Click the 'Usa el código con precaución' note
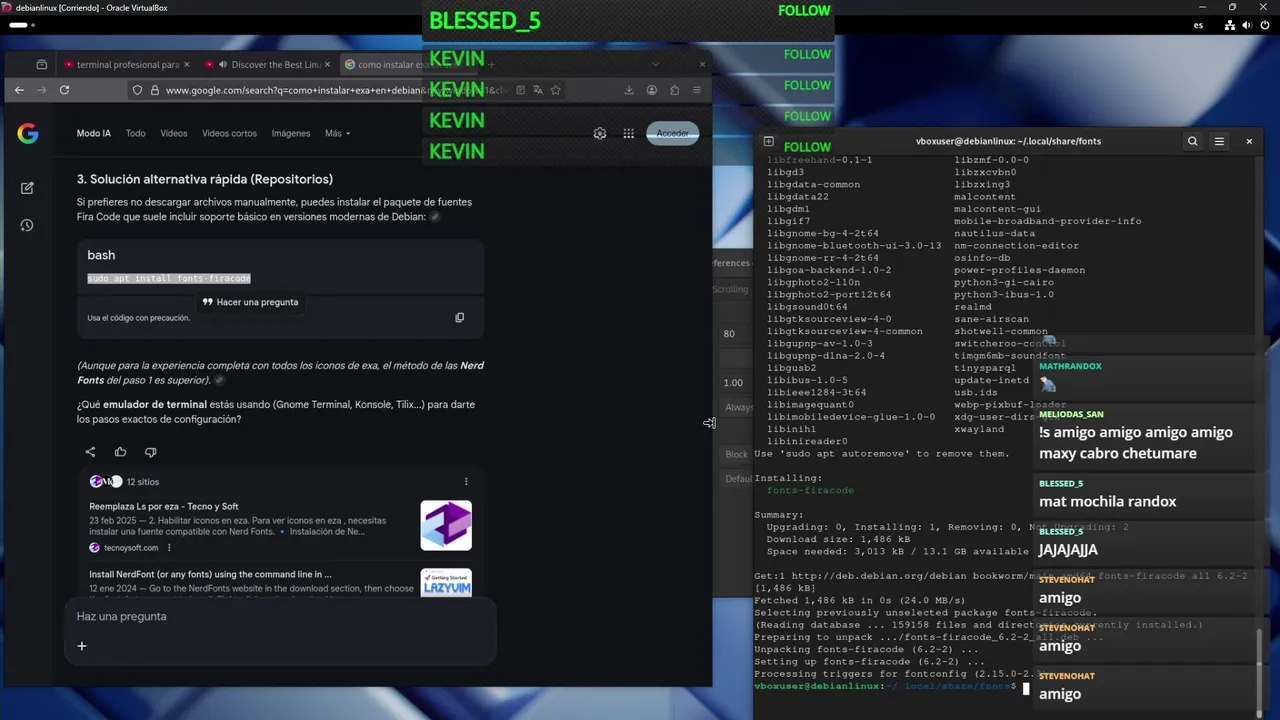 (x=138, y=318)
